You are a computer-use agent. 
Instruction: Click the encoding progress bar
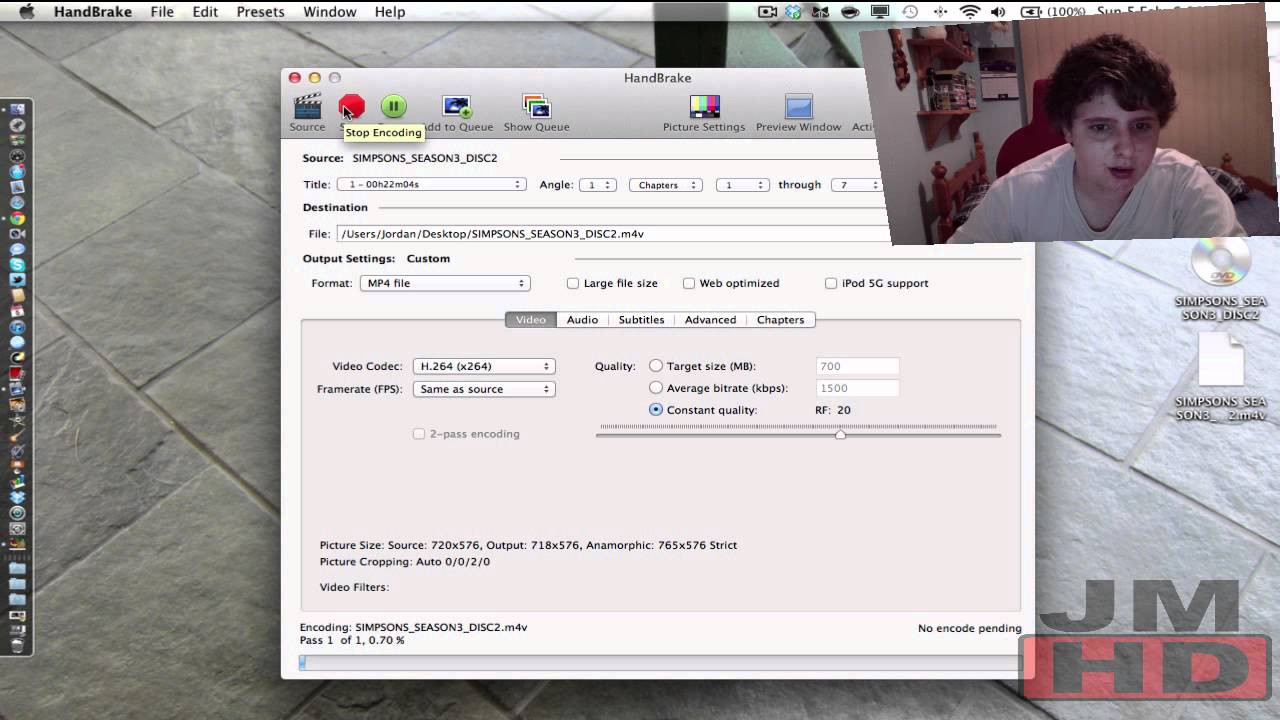659,662
